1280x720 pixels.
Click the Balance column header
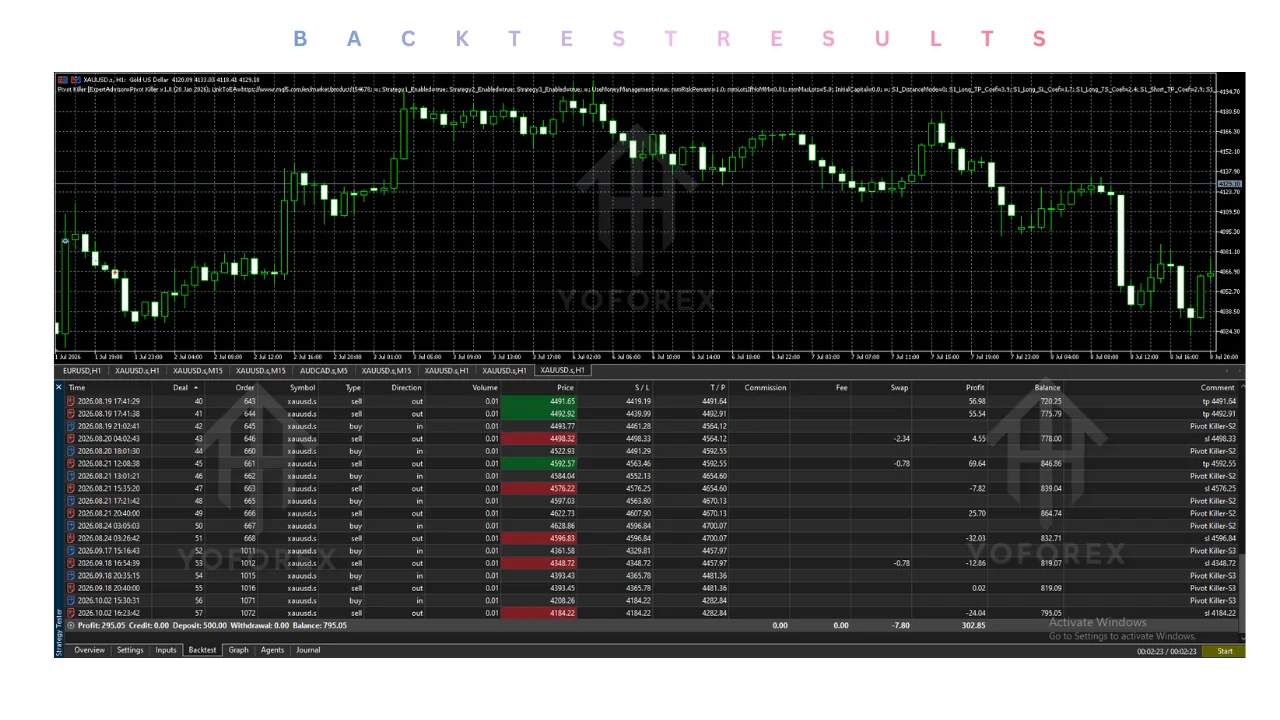click(1047, 388)
